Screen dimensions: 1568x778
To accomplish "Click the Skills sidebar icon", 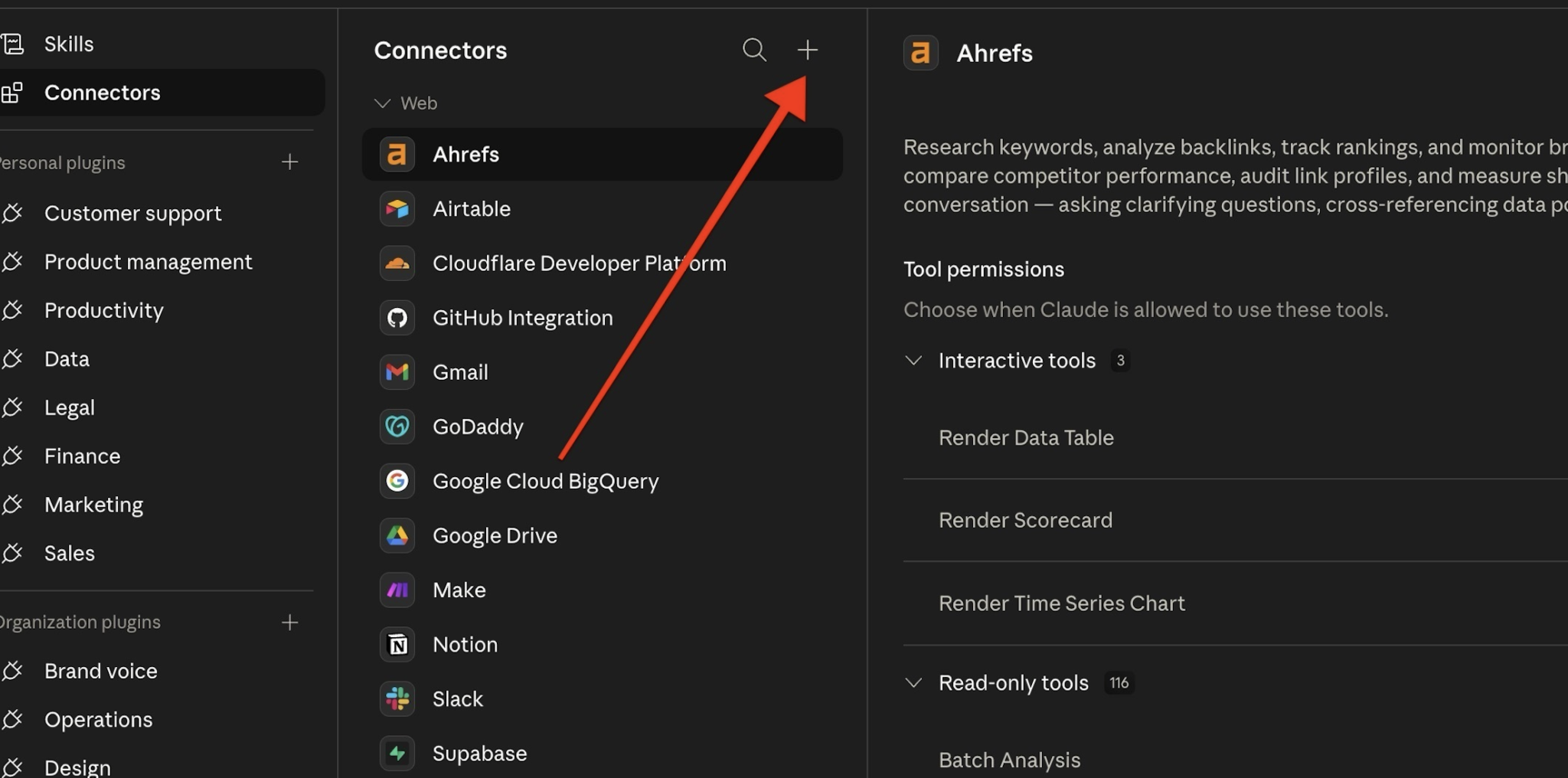I will coord(12,44).
